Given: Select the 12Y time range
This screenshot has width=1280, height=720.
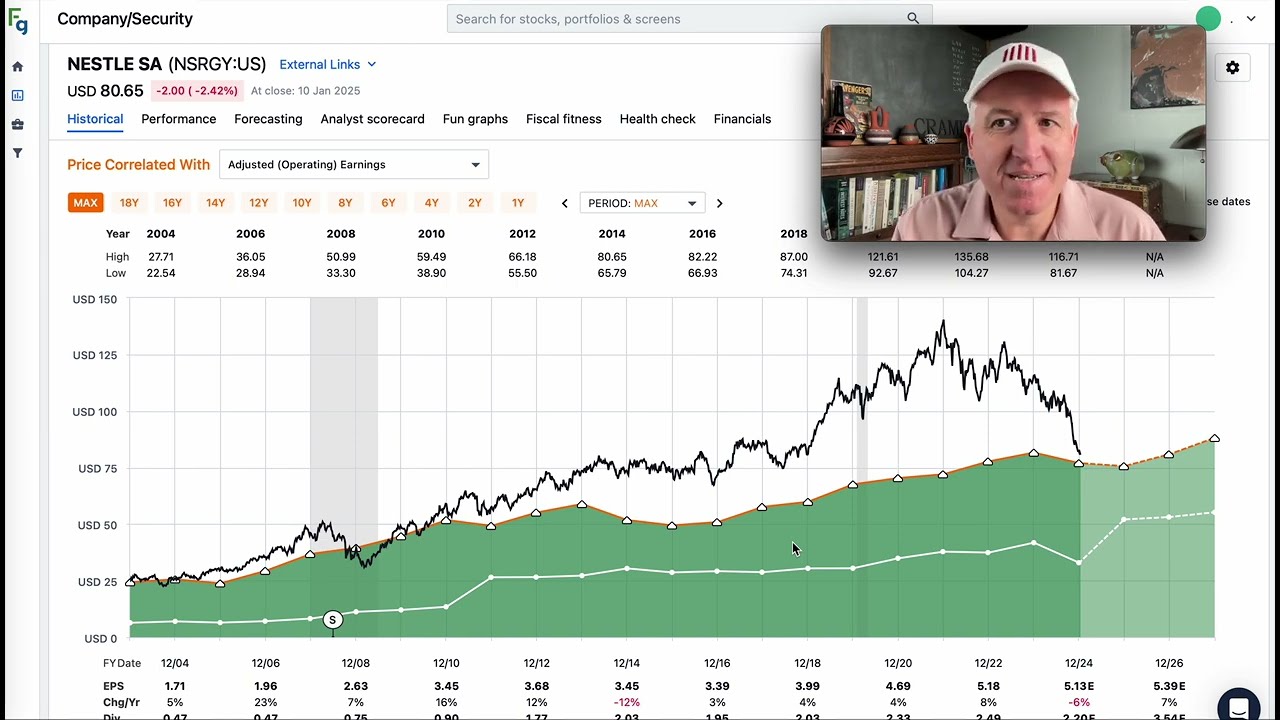Looking at the screenshot, I should [258, 203].
